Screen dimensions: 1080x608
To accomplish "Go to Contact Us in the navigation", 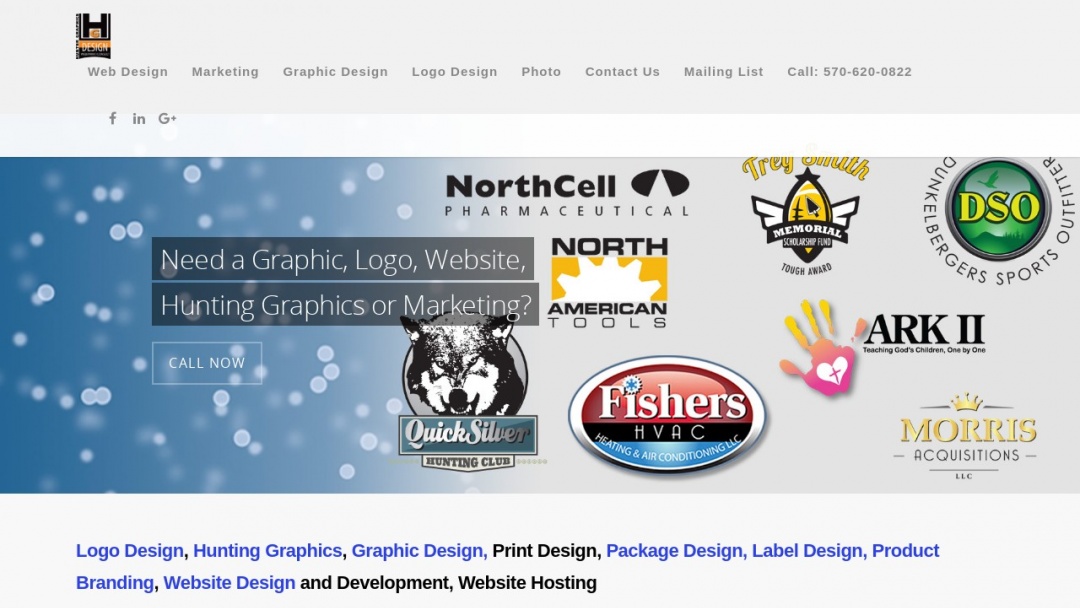I will [x=622, y=71].
